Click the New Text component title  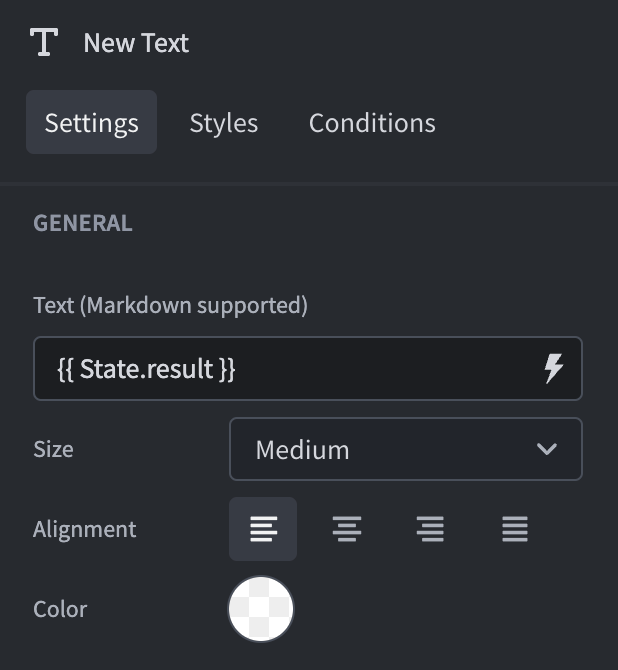click(136, 43)
